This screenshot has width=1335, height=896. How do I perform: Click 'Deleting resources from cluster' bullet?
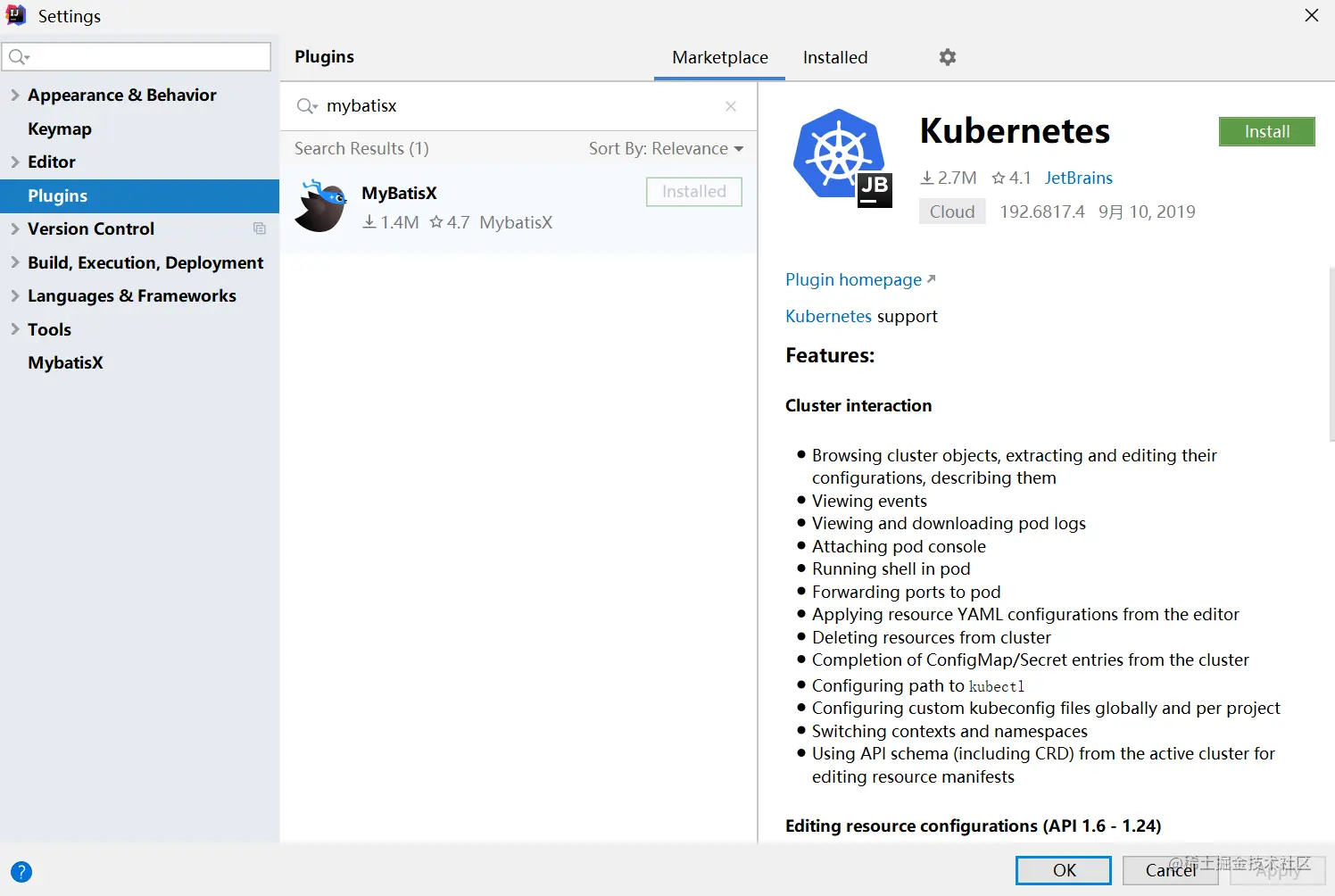click(x=931, y=637)
